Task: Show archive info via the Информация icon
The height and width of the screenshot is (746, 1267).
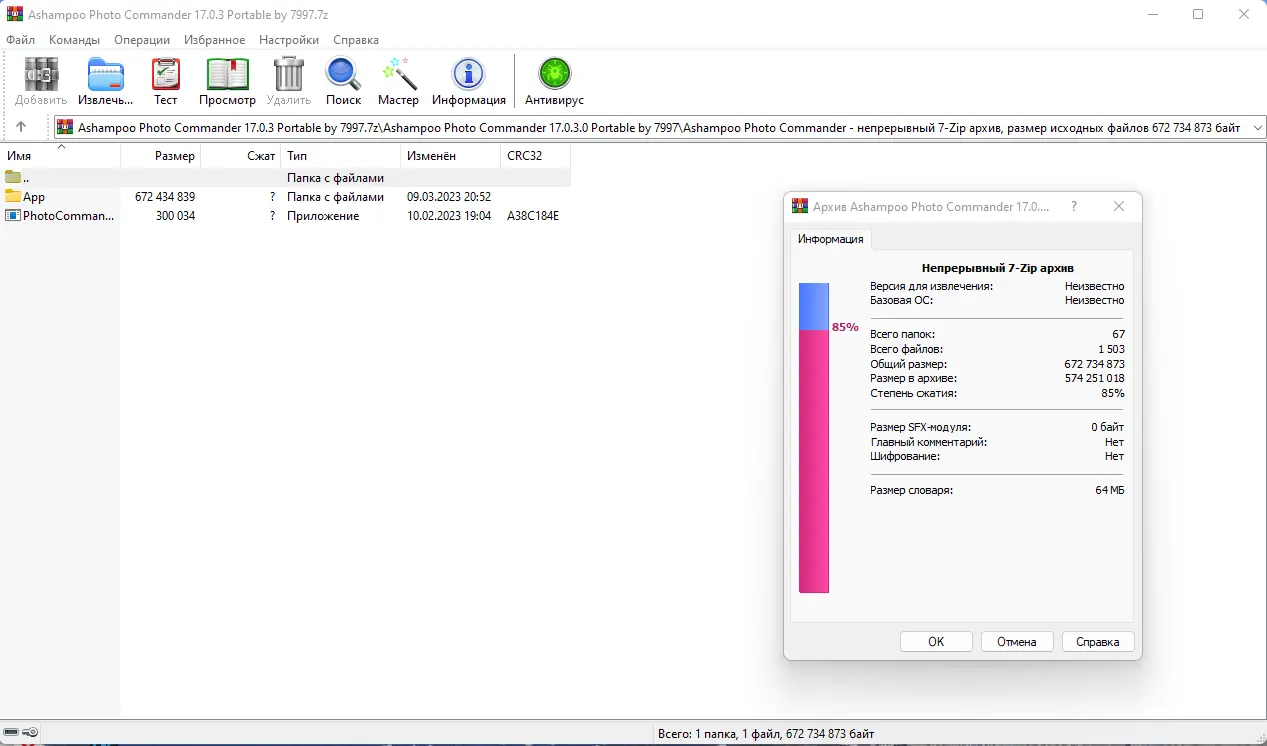Action: [468, 75]
